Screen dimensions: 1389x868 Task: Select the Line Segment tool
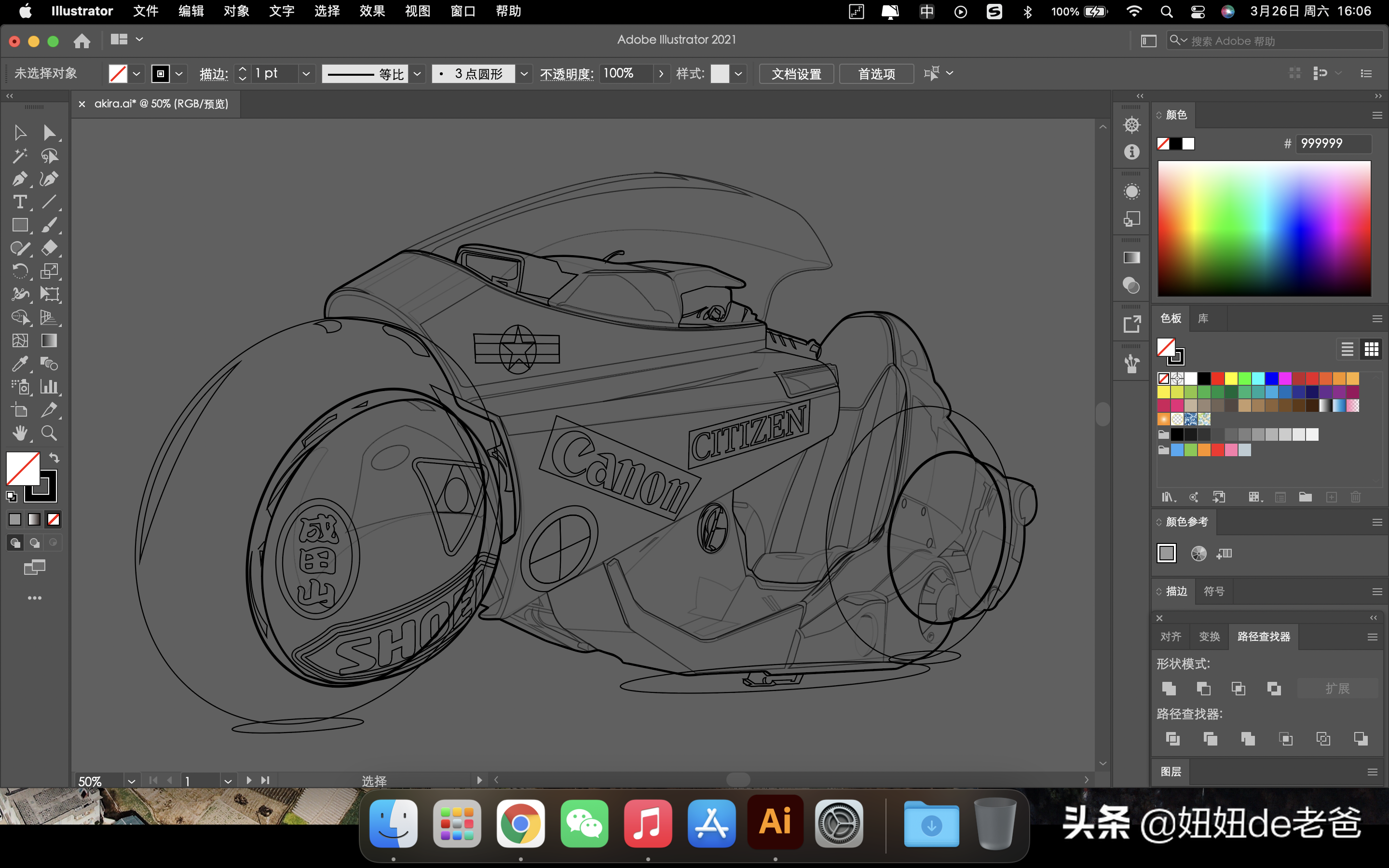coord(49,202)
